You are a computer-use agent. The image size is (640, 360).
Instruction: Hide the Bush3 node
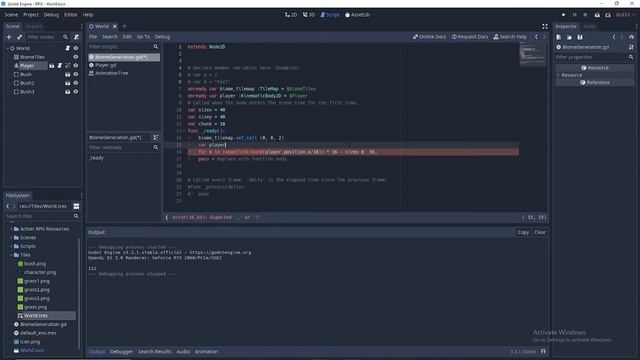(x=76, y=92)
